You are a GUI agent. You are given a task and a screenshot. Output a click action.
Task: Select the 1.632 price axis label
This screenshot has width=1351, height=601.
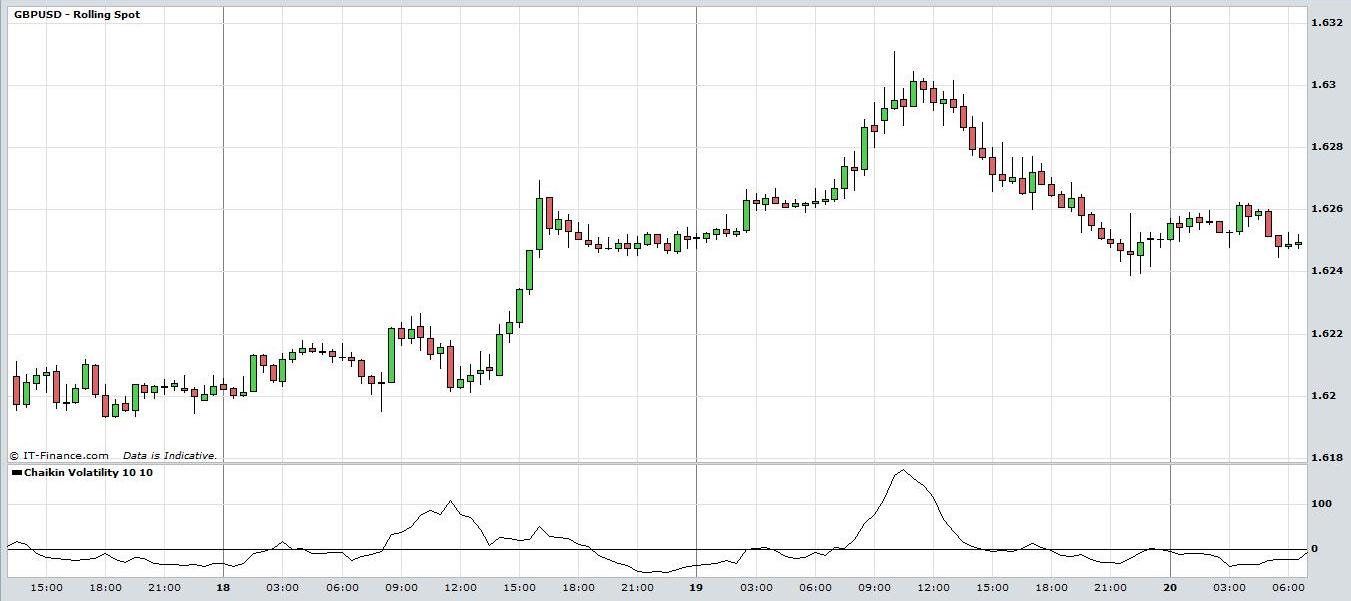point(1326,23)
